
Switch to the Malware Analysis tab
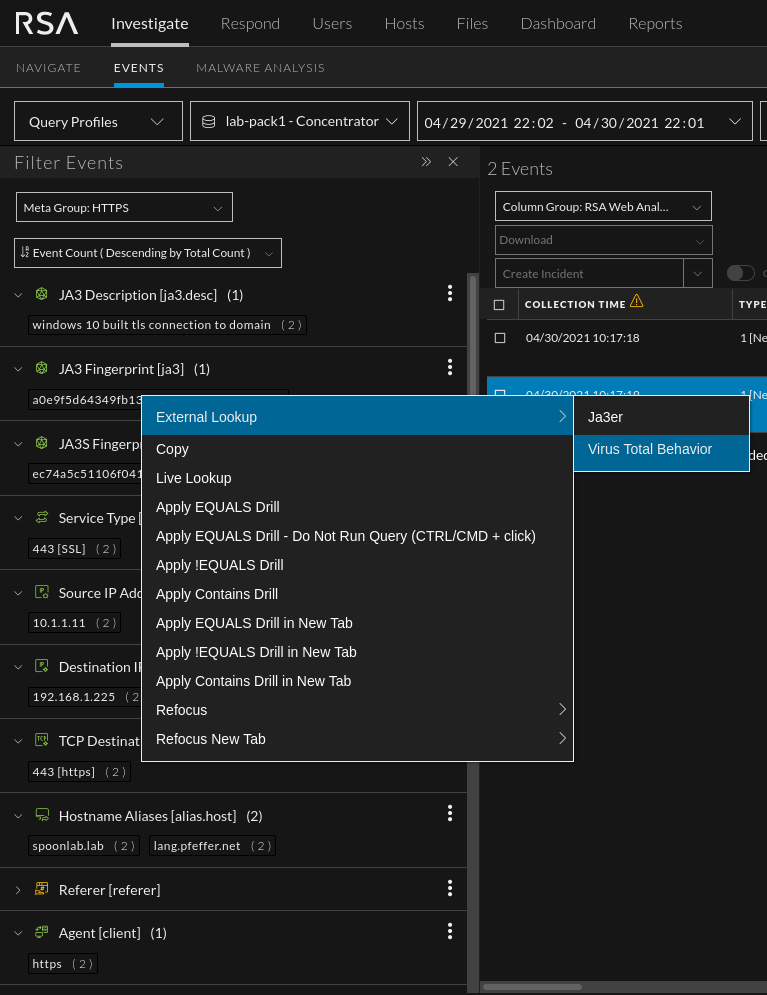click(260, 68)
